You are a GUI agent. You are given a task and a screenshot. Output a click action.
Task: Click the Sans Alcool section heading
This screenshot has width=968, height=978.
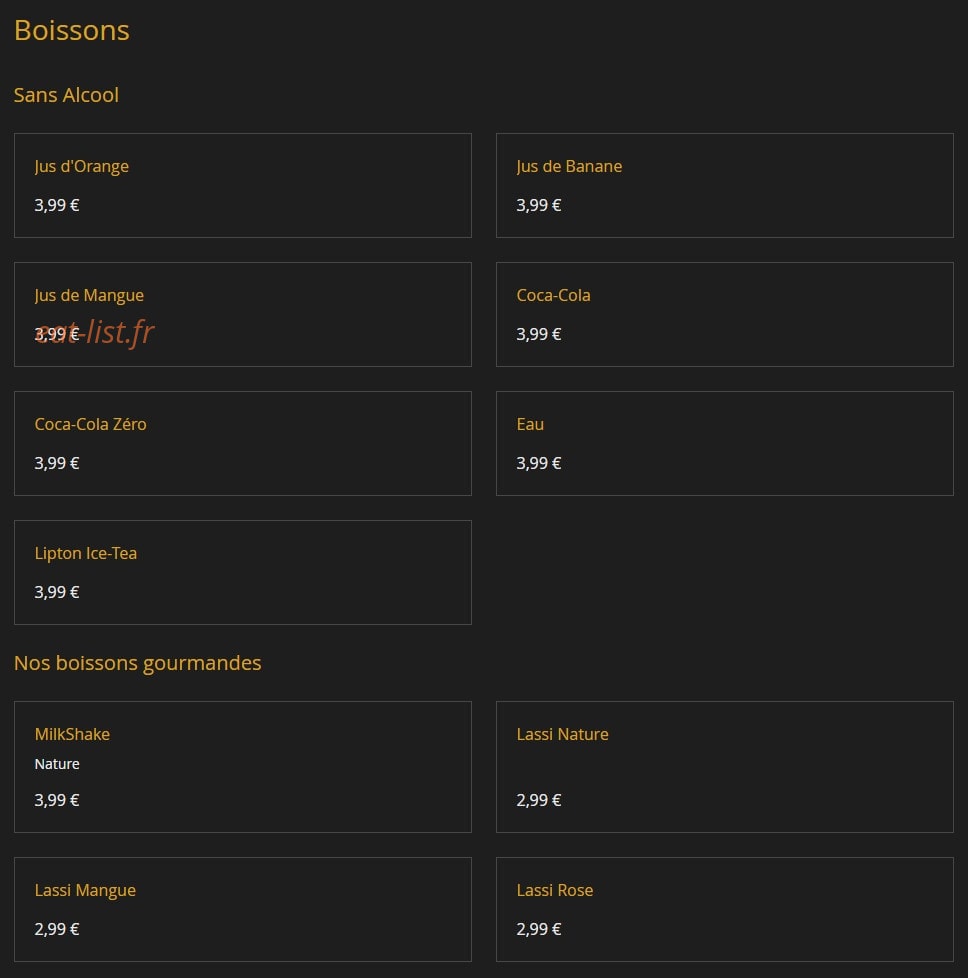tap(66, 95)
